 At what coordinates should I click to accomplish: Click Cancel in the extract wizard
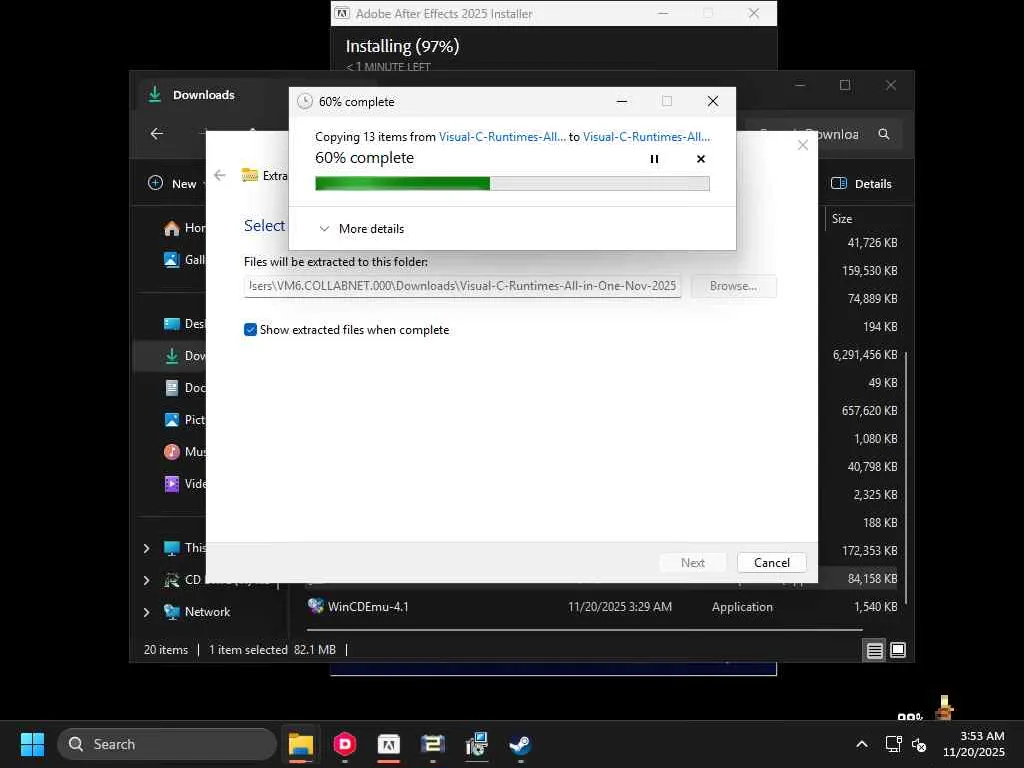pos(771,562)
